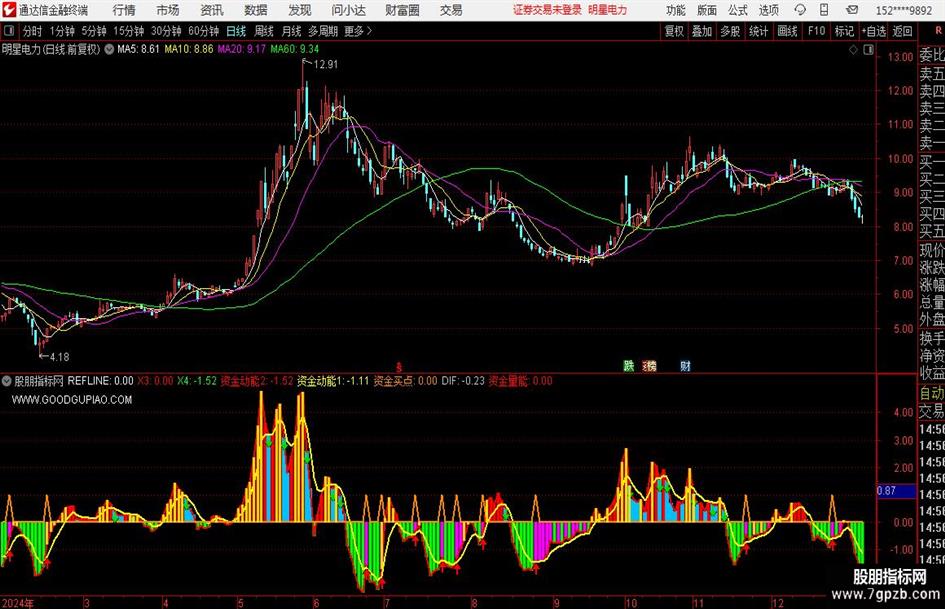The height and width of the screenshot is (609, 945).
Task: Switch to 30分钟 period
Action: 166,31
